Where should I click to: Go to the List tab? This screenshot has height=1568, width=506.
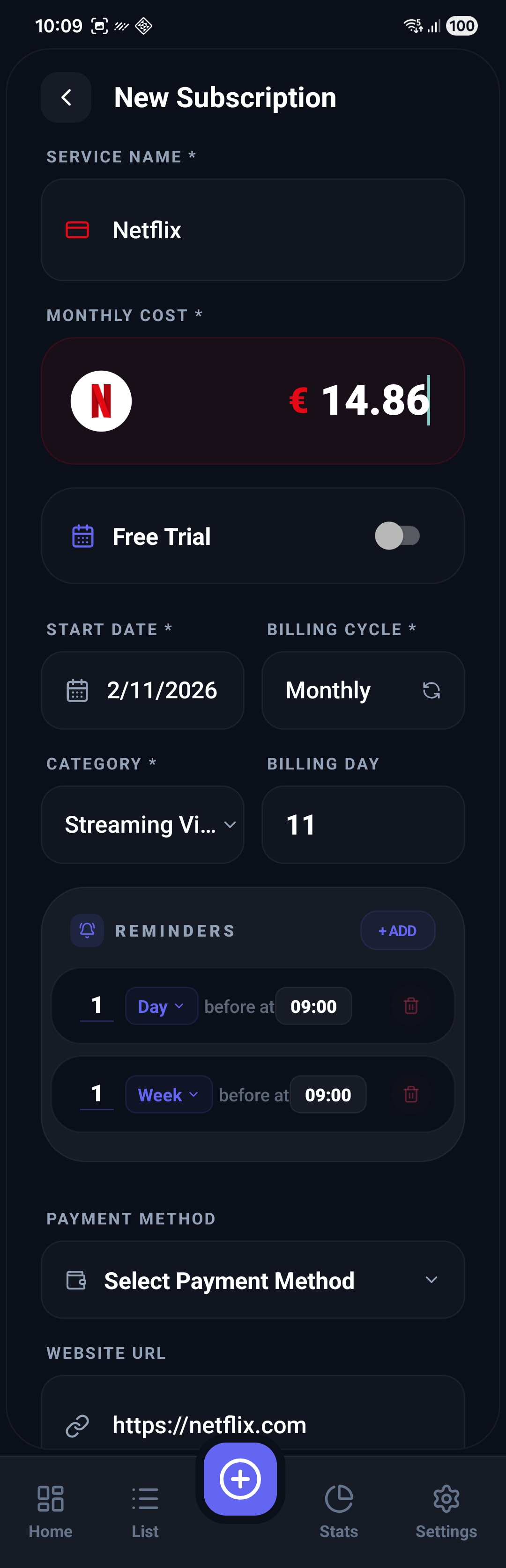click(144, 1509)
